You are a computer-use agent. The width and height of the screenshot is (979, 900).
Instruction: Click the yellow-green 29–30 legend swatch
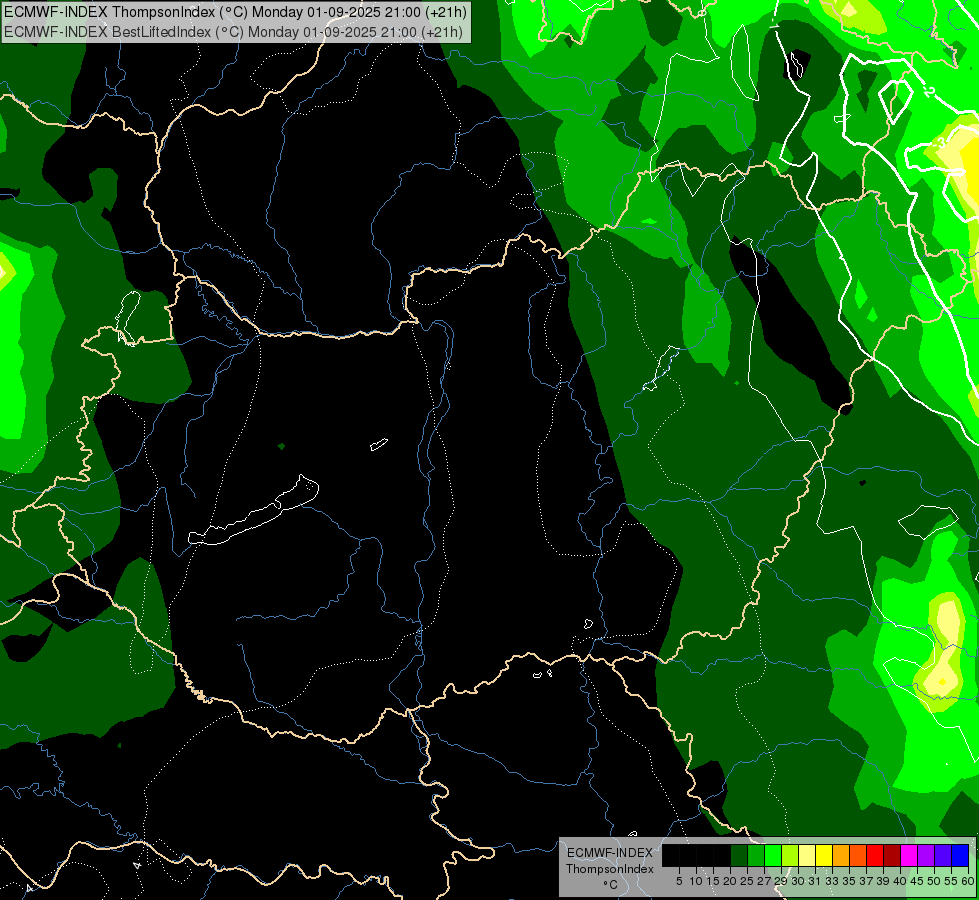point(790,855)
